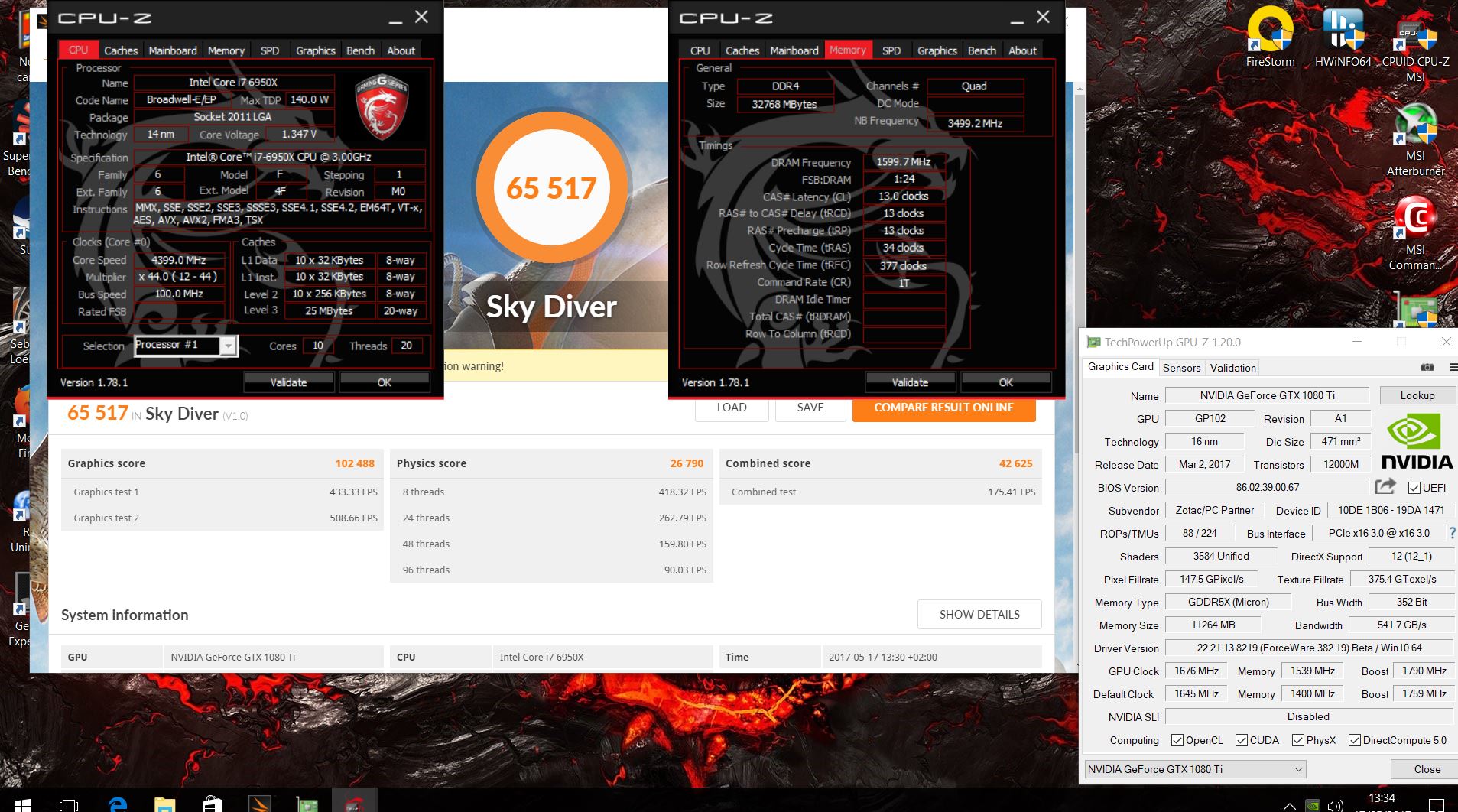Click OK in the left CPU-Z window
The height and width of the screenshot is (812, 1458).
384,382
